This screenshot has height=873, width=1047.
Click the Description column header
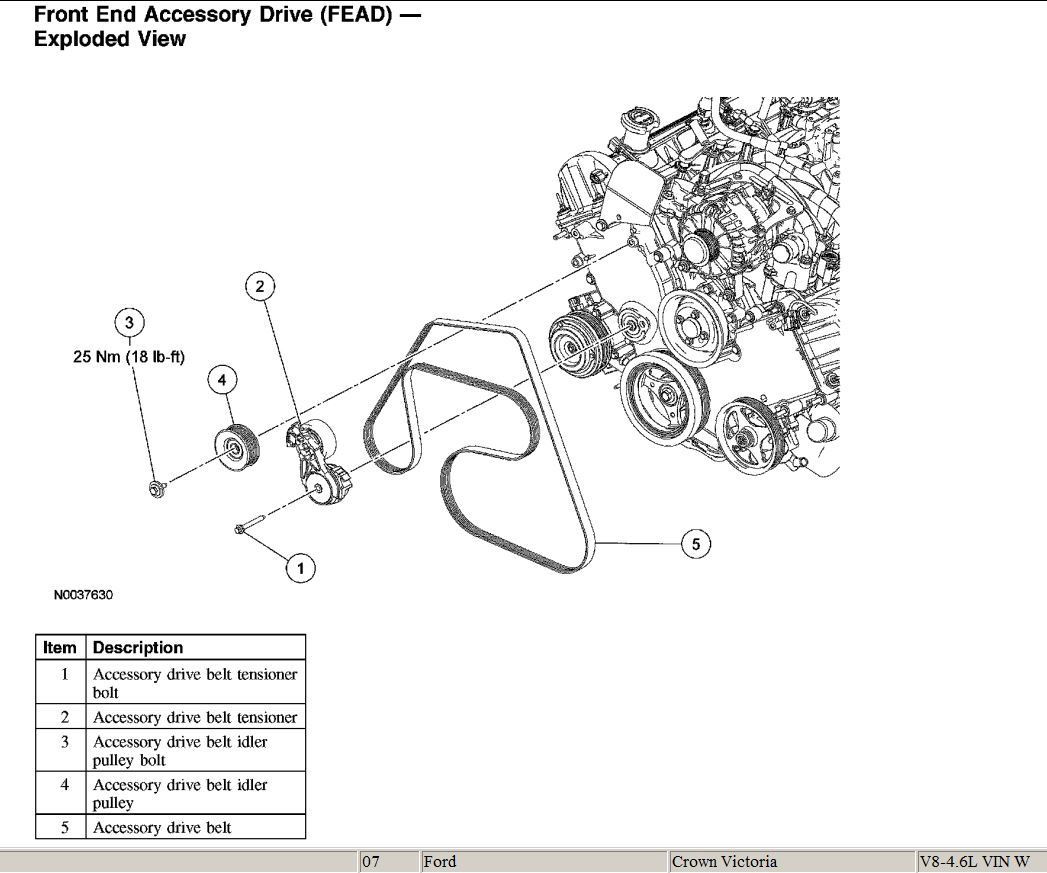tap(138, 647)
